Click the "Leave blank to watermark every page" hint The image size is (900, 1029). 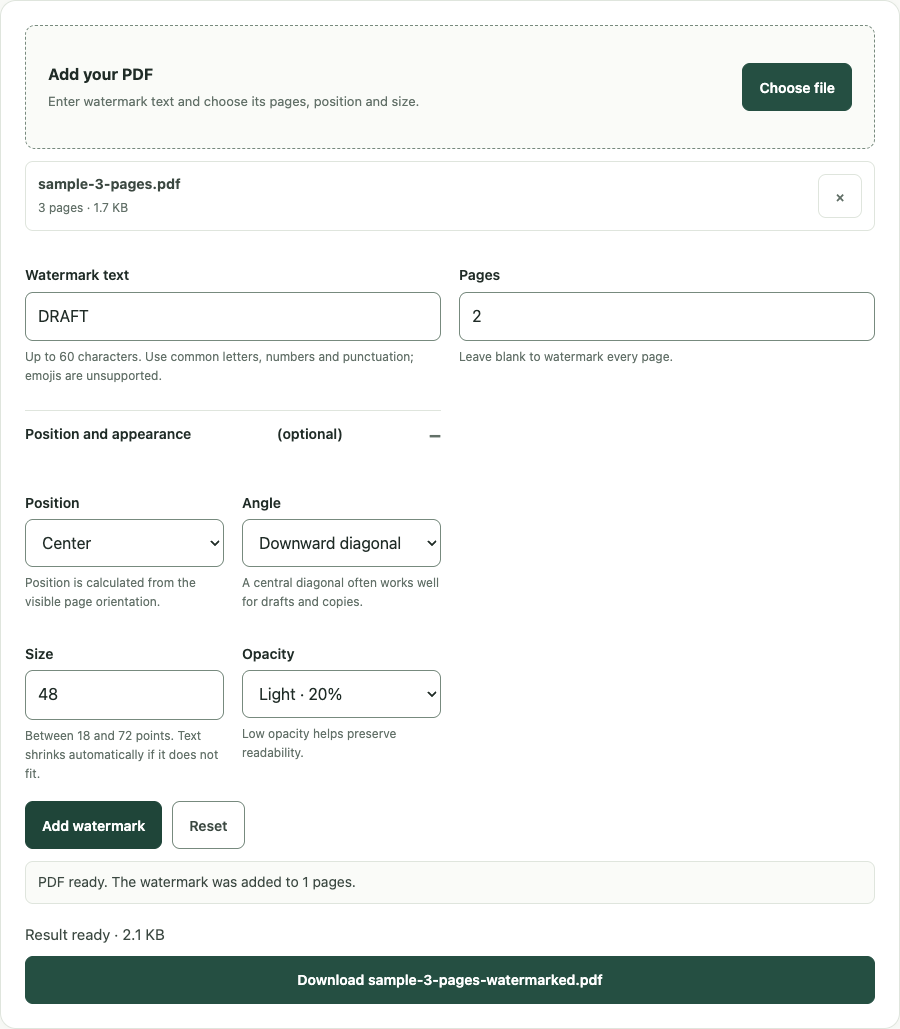(x=566, y=357)
